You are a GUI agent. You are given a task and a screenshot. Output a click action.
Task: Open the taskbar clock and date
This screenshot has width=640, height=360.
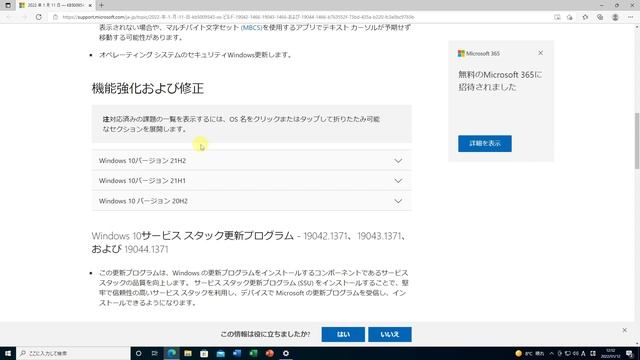(x=610, y=353)
